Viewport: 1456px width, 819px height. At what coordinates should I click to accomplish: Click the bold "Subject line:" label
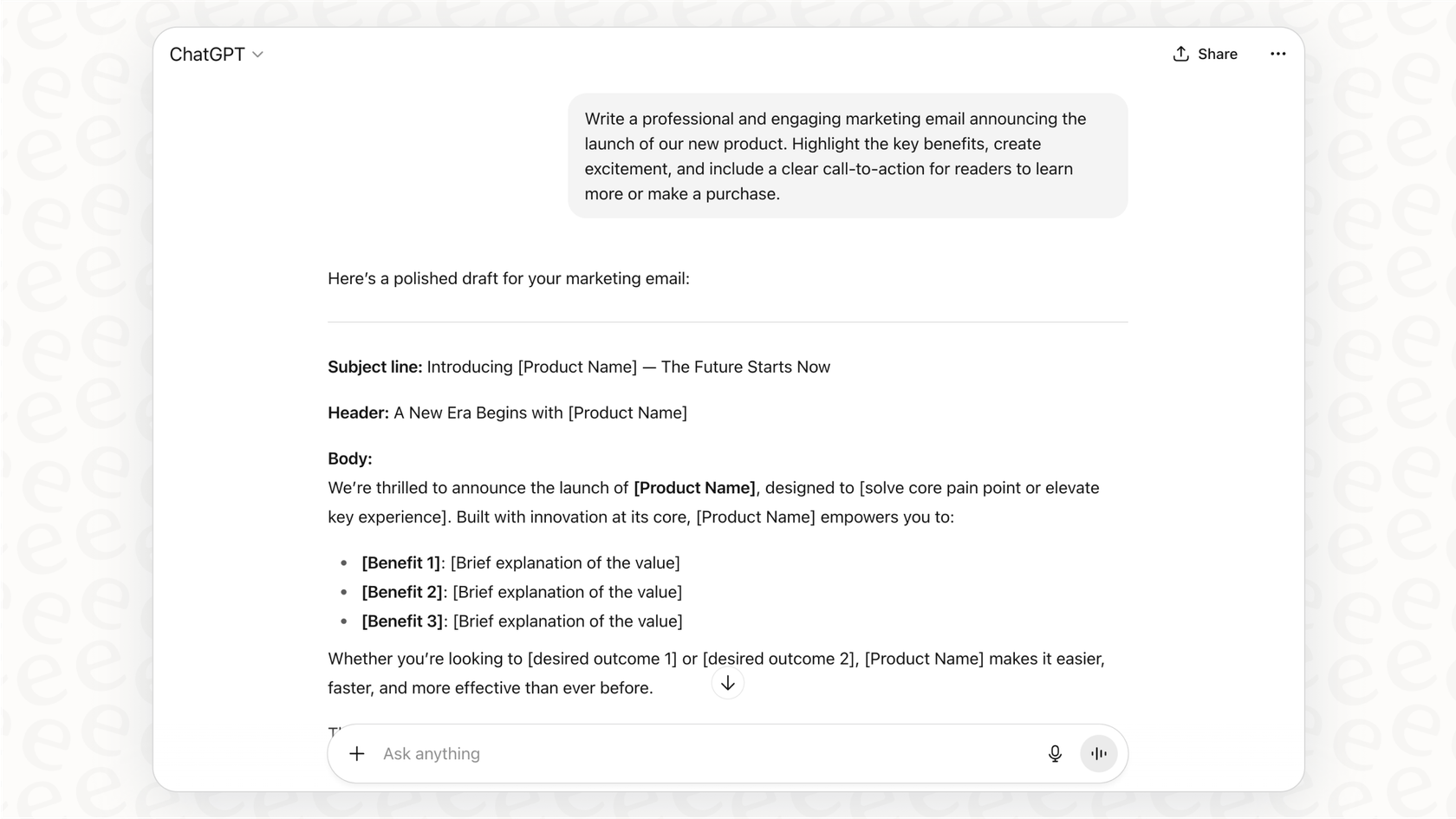tap(374, 367)
